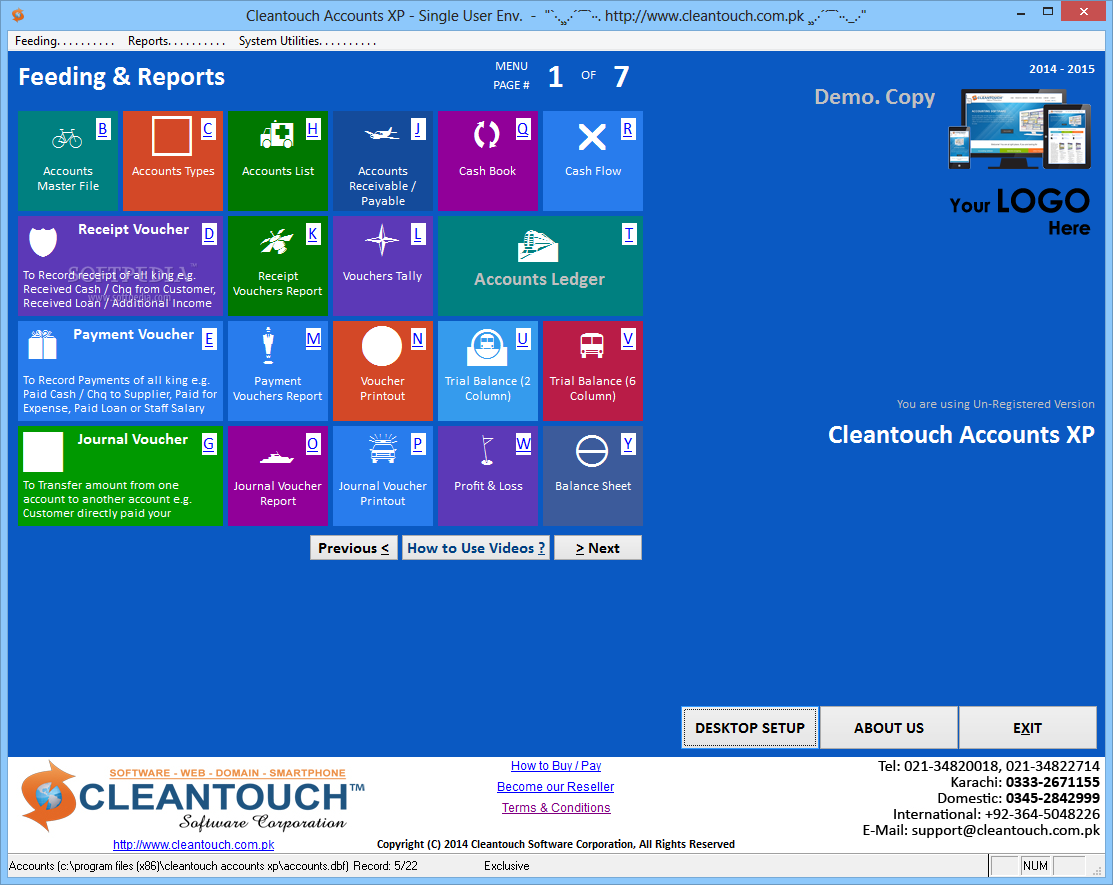
Task: Click shortcut letter R on Cash Flow
Action: tap(627, 129)
